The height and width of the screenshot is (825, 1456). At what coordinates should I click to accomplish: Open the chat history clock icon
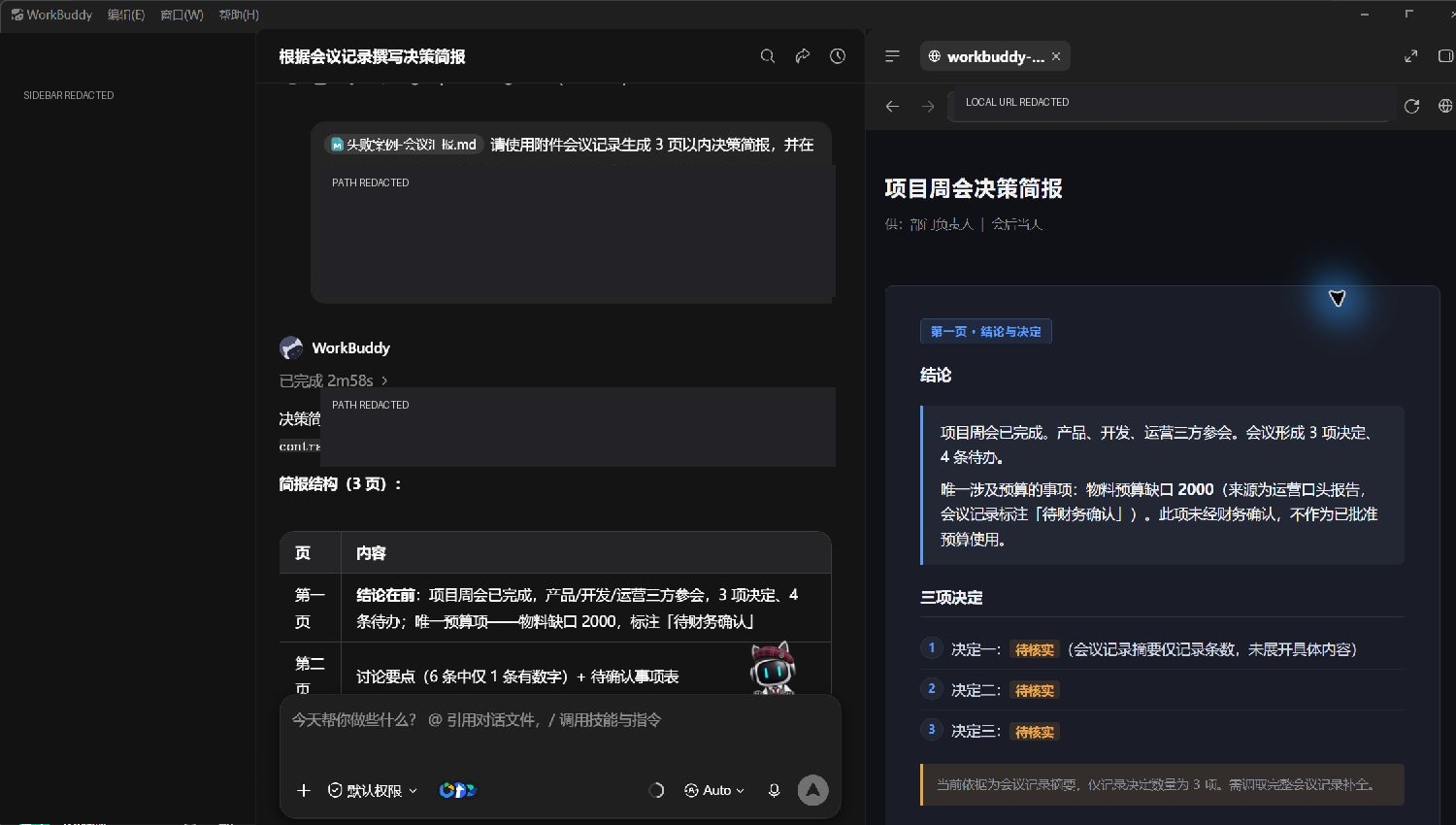click(x=838, y=56)
